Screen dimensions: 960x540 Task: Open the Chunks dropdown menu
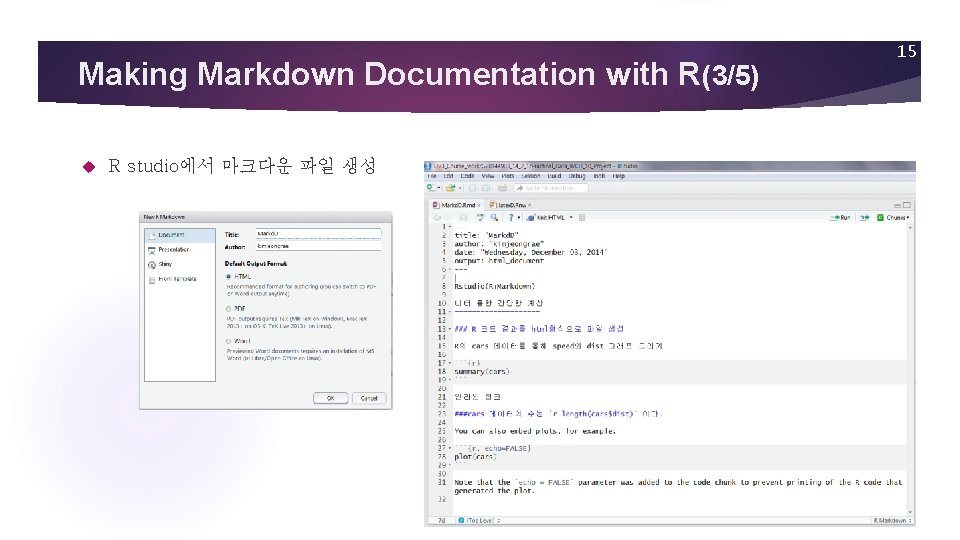(x=893, y=217)
